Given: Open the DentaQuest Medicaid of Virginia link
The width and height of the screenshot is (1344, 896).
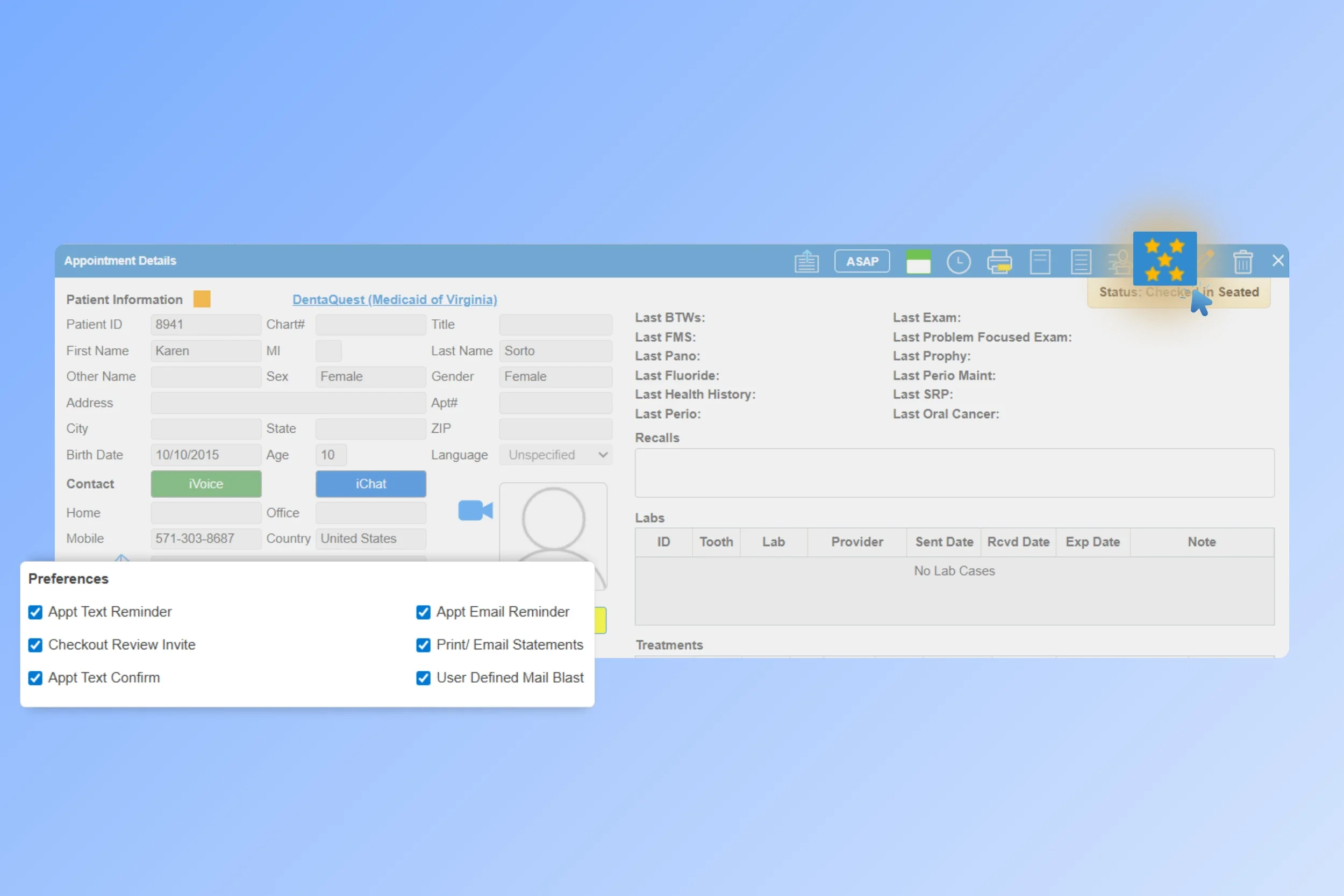Looking at the screenshot, I should click(394, 299).
